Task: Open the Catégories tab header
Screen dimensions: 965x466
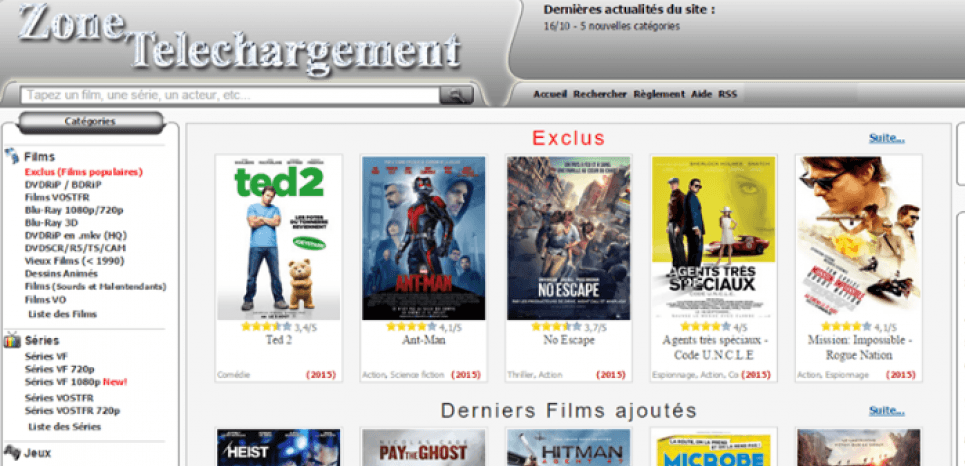Action: pyautogui.click(x=90, y=122)
